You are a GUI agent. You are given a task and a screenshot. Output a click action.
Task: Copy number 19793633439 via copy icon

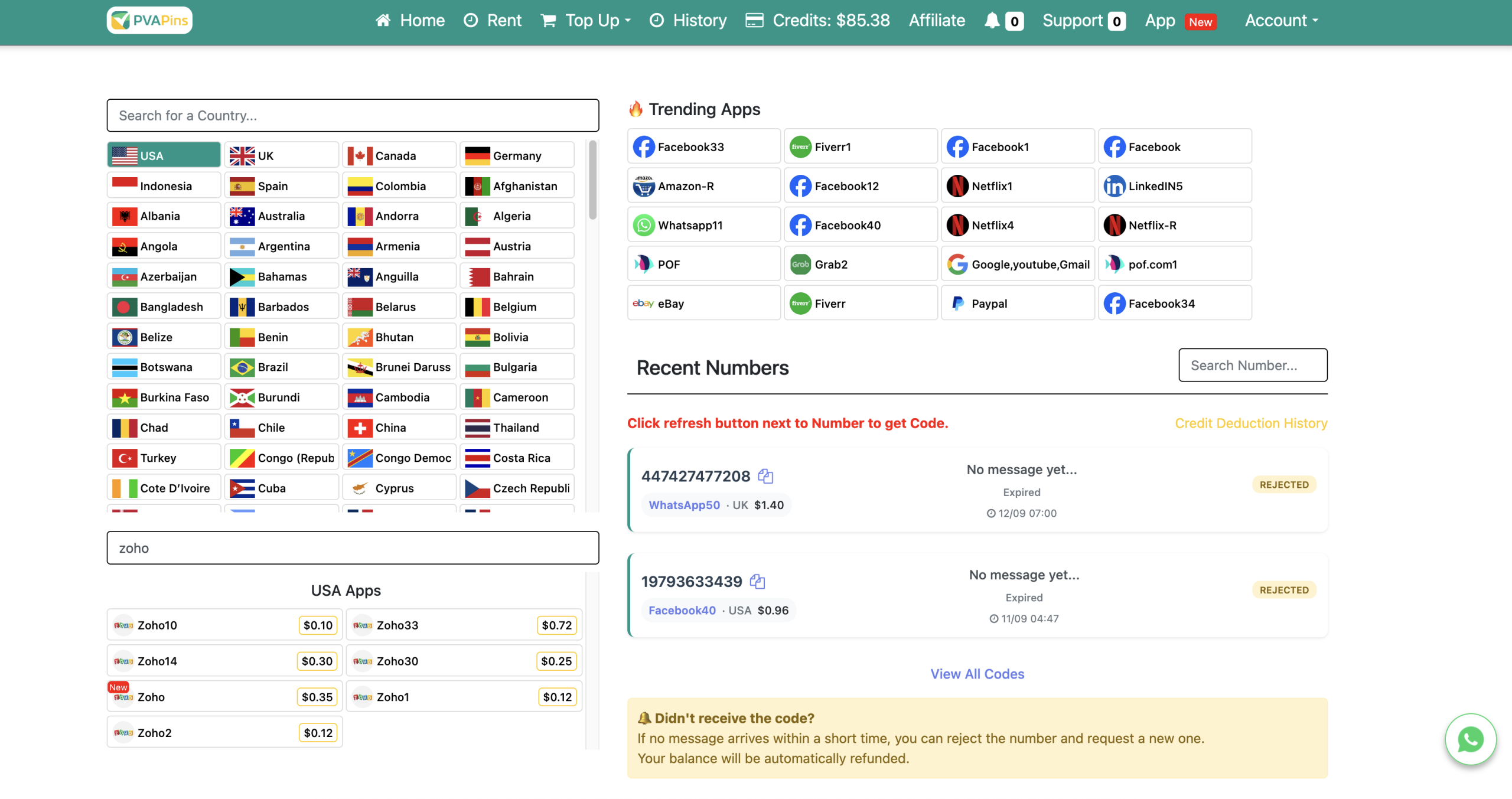(x=757, y=581)
